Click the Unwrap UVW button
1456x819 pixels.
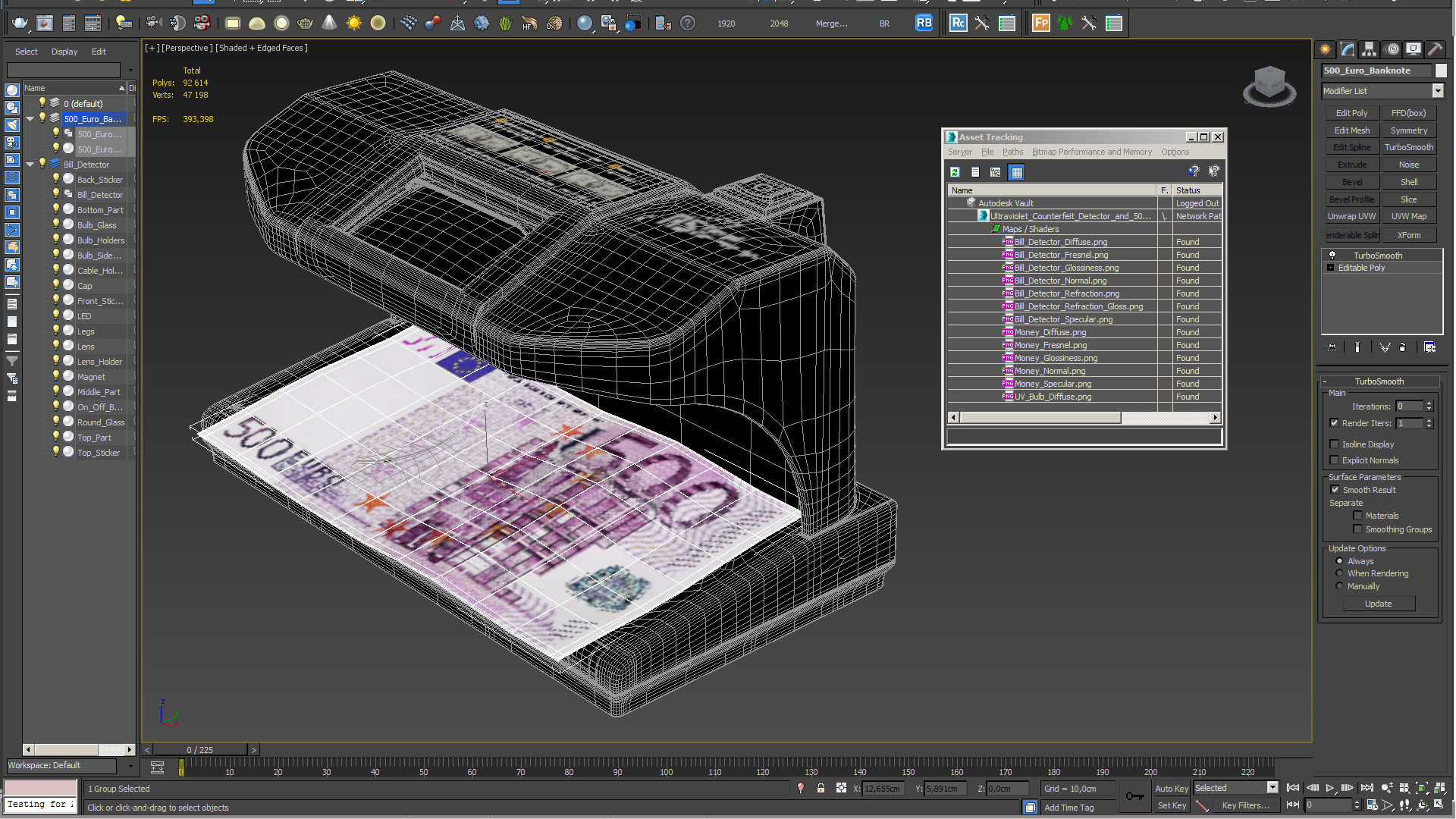click(x=1351, y=216)
